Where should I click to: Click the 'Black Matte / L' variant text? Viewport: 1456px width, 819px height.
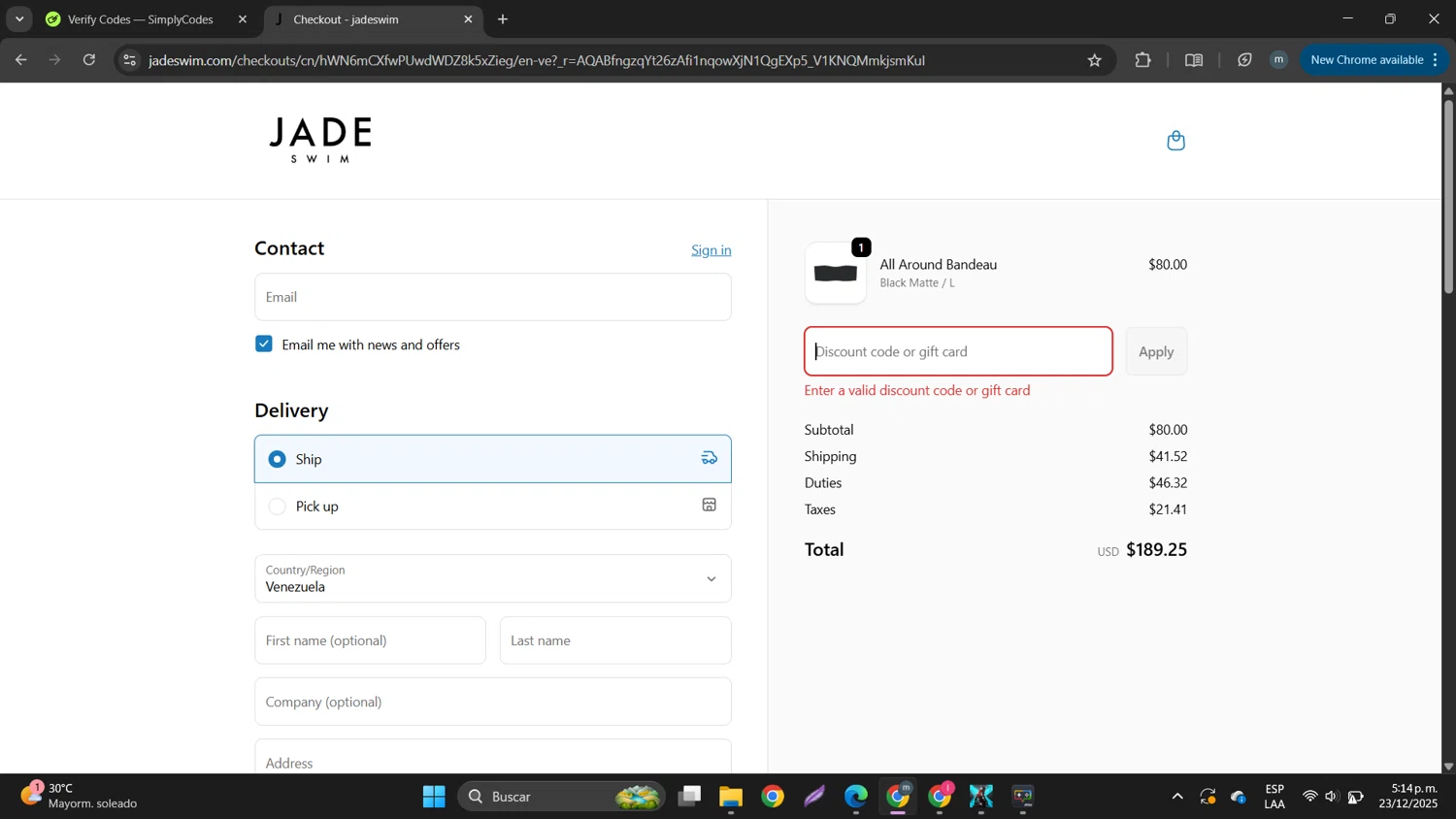pos(917,282)
